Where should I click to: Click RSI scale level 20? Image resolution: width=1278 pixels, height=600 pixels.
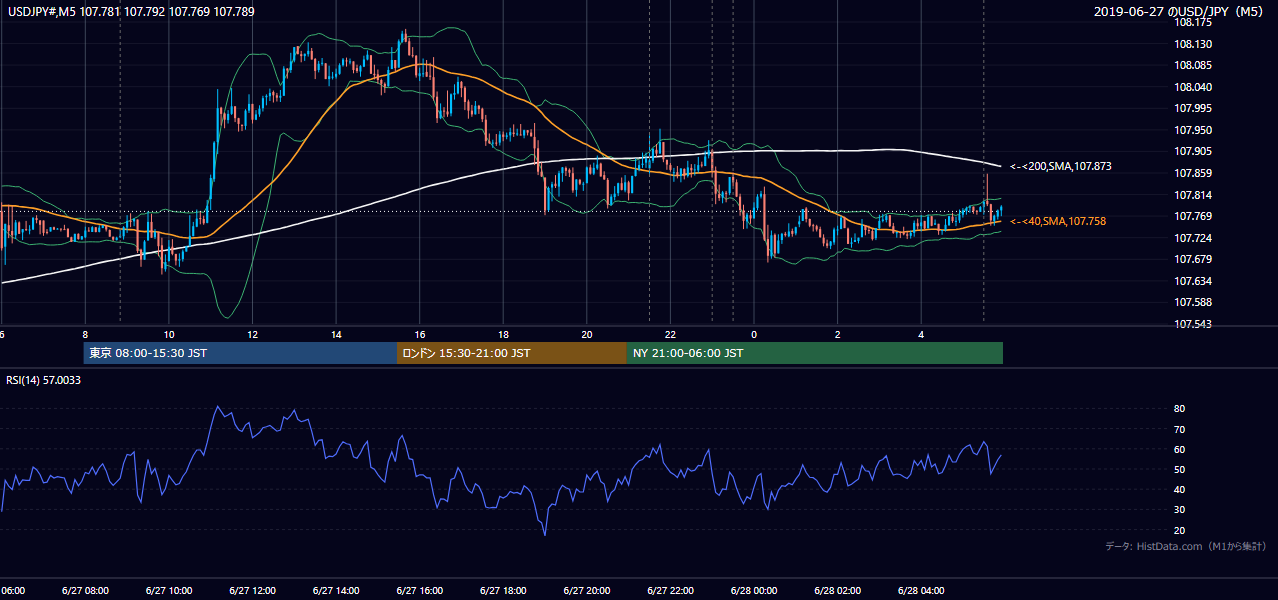1180,530
